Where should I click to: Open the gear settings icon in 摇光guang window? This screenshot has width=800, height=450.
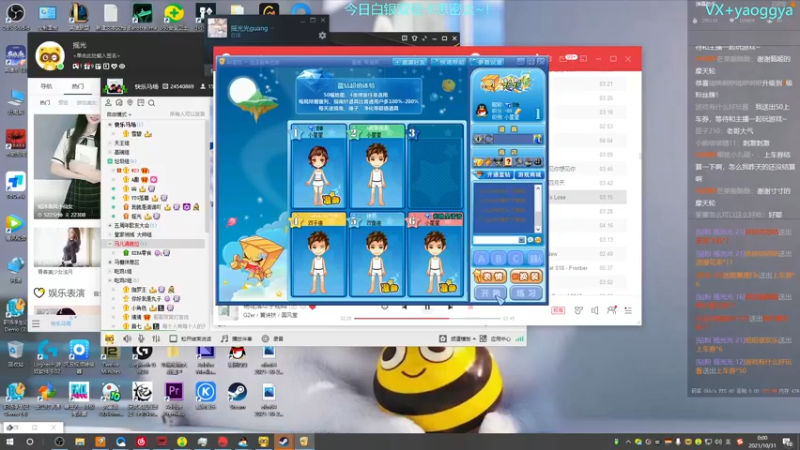tap(322, 35)
